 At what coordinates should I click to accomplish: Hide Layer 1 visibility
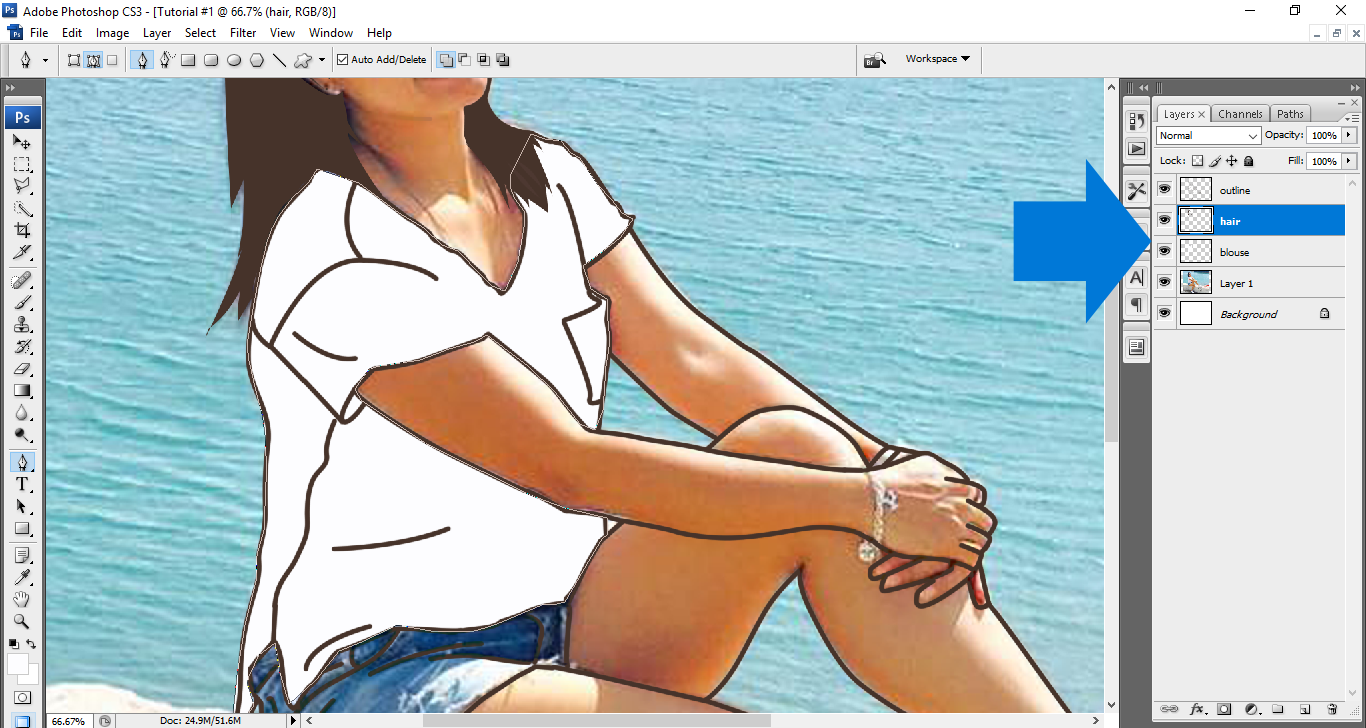coord(1164,282)
